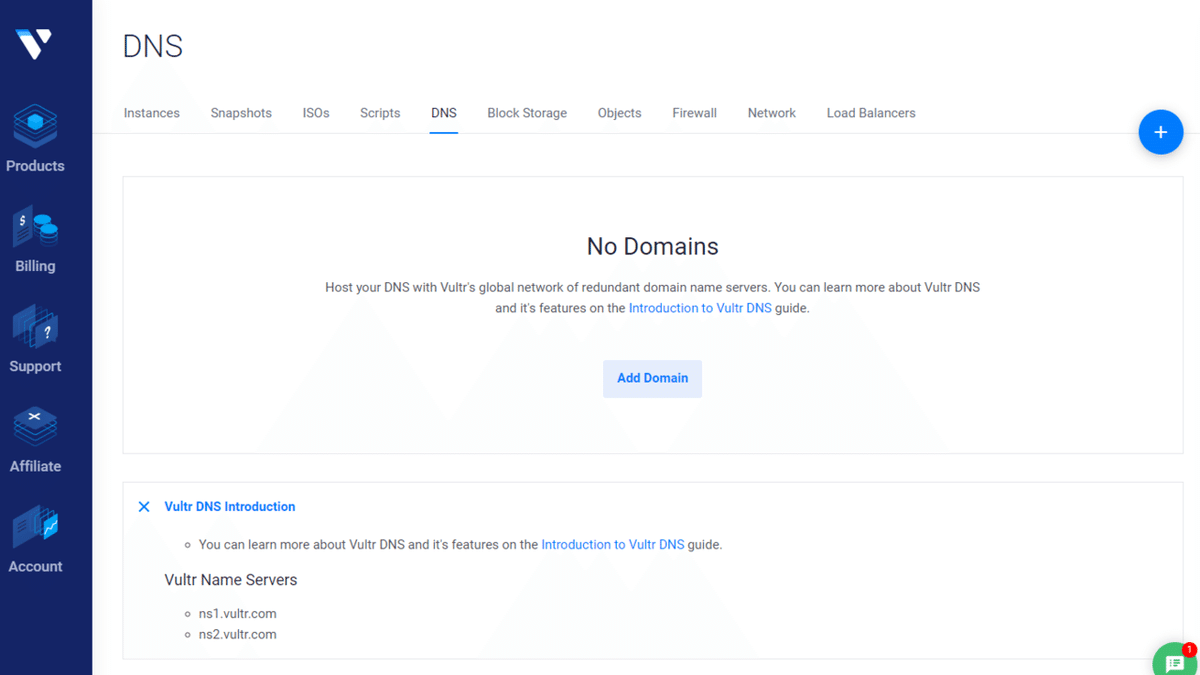Click the blue plus deploy button
This screenshot has width=1200, height=675.
pos(1160,132)
